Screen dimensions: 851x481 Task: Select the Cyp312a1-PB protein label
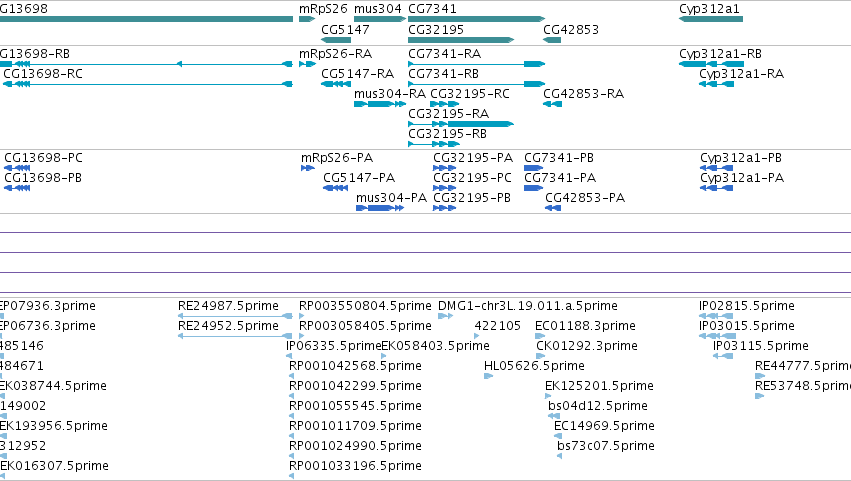pyautogui.click(x=741, y=158)
